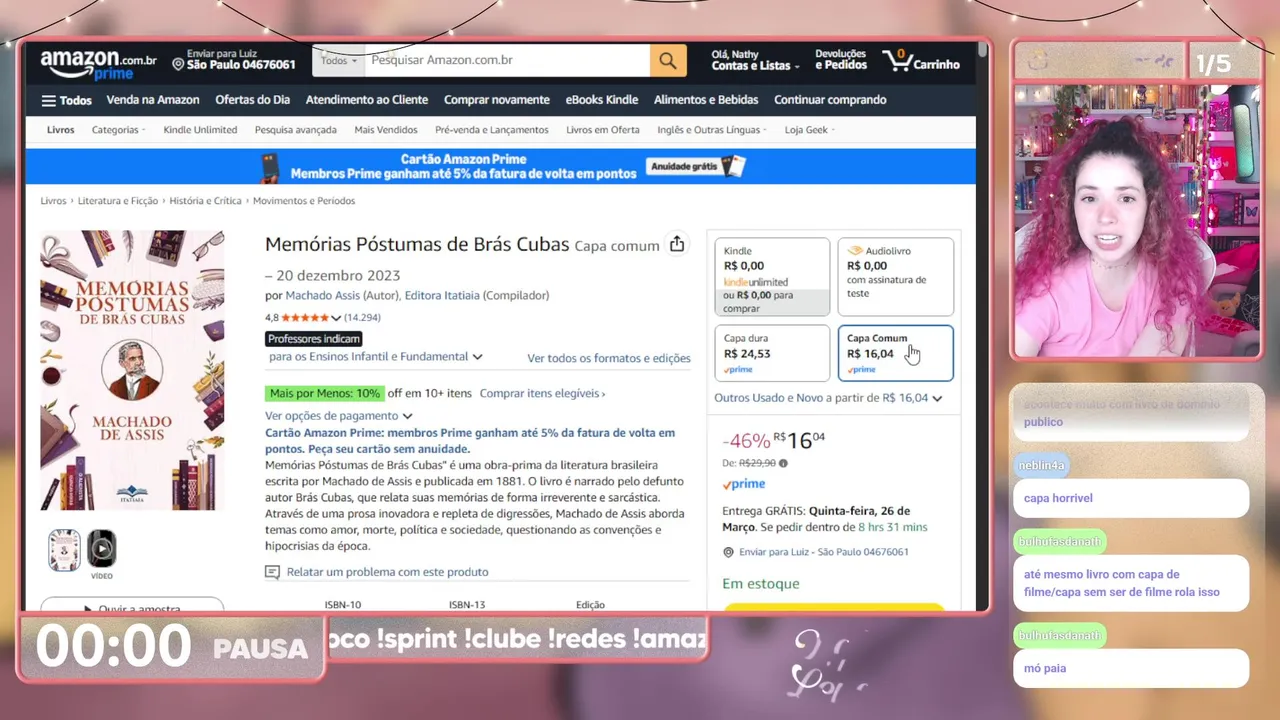Expand the Contas e Listas menu
This screenshot has width=1280, height=720.
pos(755,60)
